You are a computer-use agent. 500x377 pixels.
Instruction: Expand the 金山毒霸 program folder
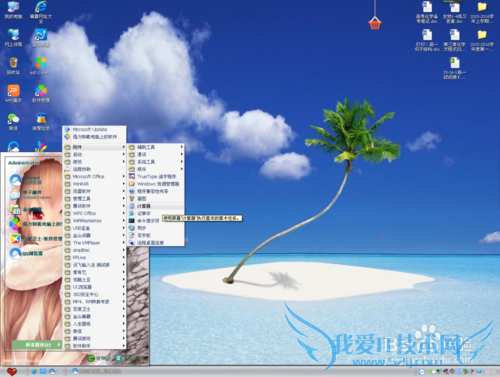point(95,316)
